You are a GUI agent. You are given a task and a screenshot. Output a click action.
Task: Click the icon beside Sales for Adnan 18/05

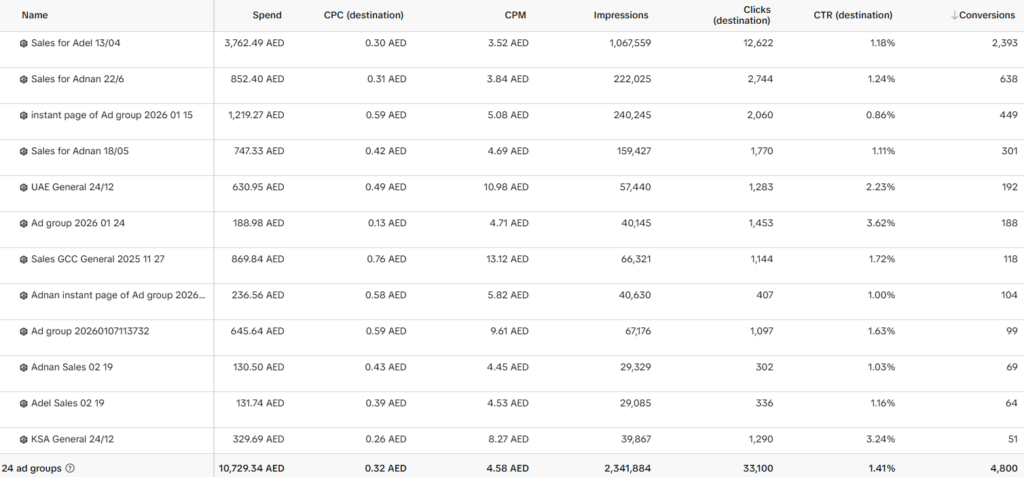click(24, 151)
